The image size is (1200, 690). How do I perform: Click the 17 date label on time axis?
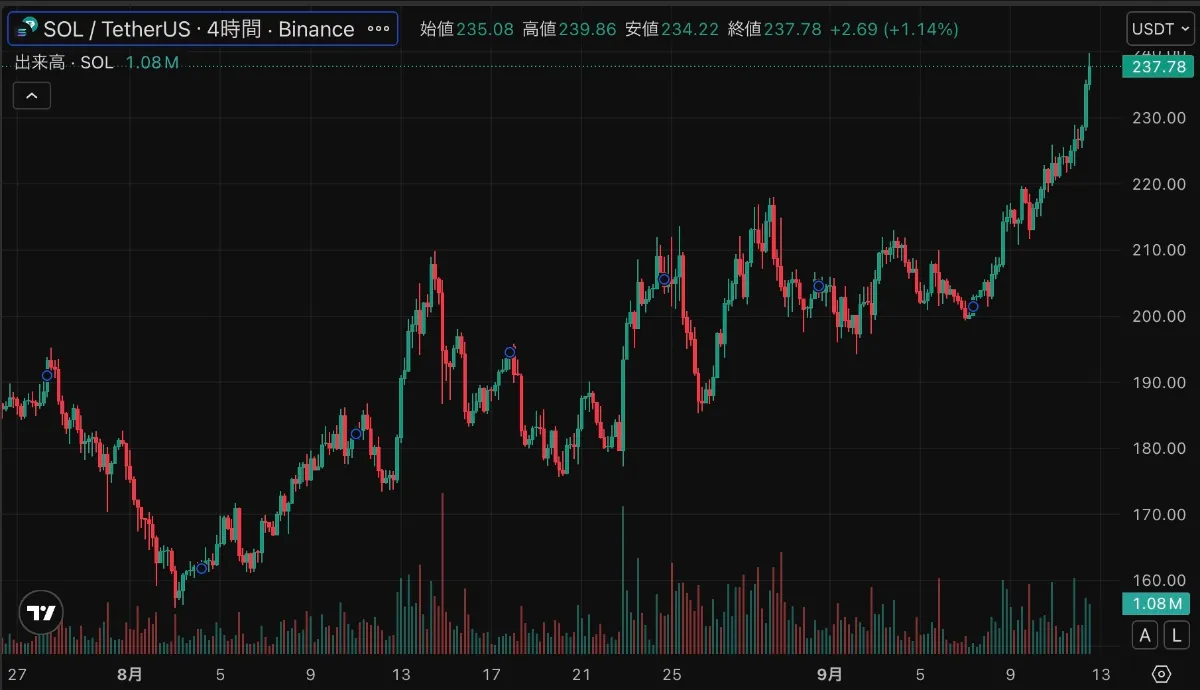pyautogui.click(x=491, y=674)
